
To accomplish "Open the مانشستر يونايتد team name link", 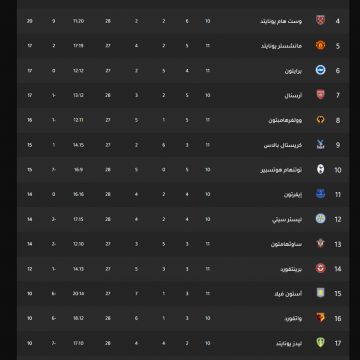I will tap(281, 46).
